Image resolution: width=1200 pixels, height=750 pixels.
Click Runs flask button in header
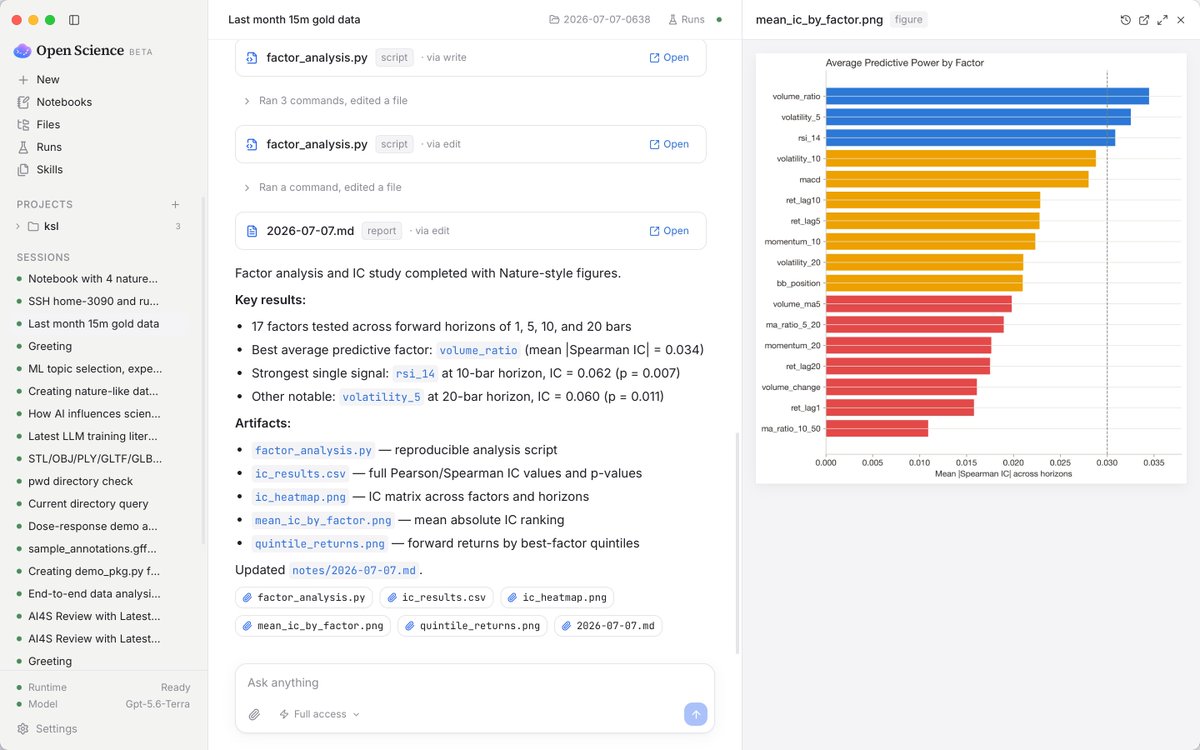685,19
